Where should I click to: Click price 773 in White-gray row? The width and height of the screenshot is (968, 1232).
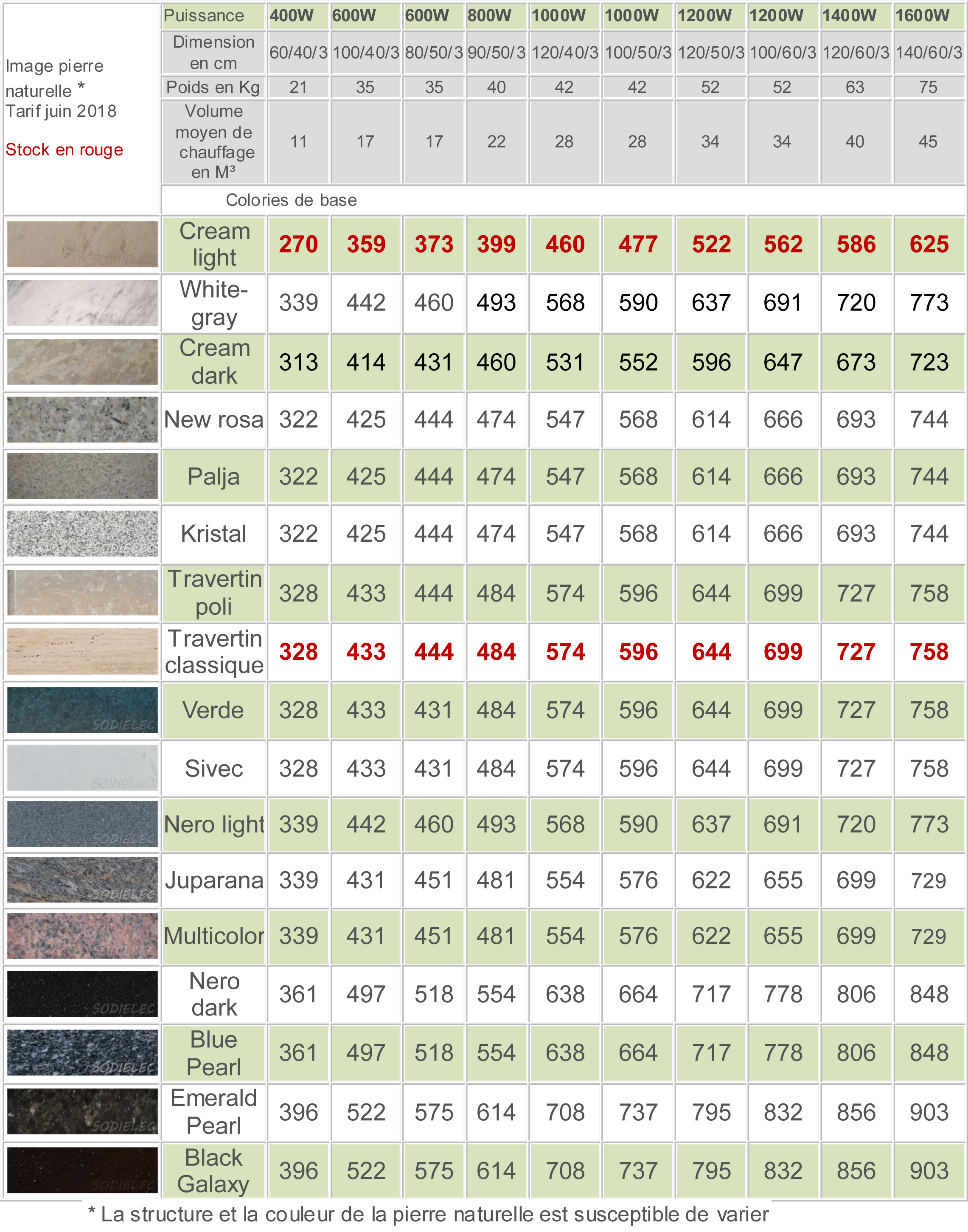point(929,303)
